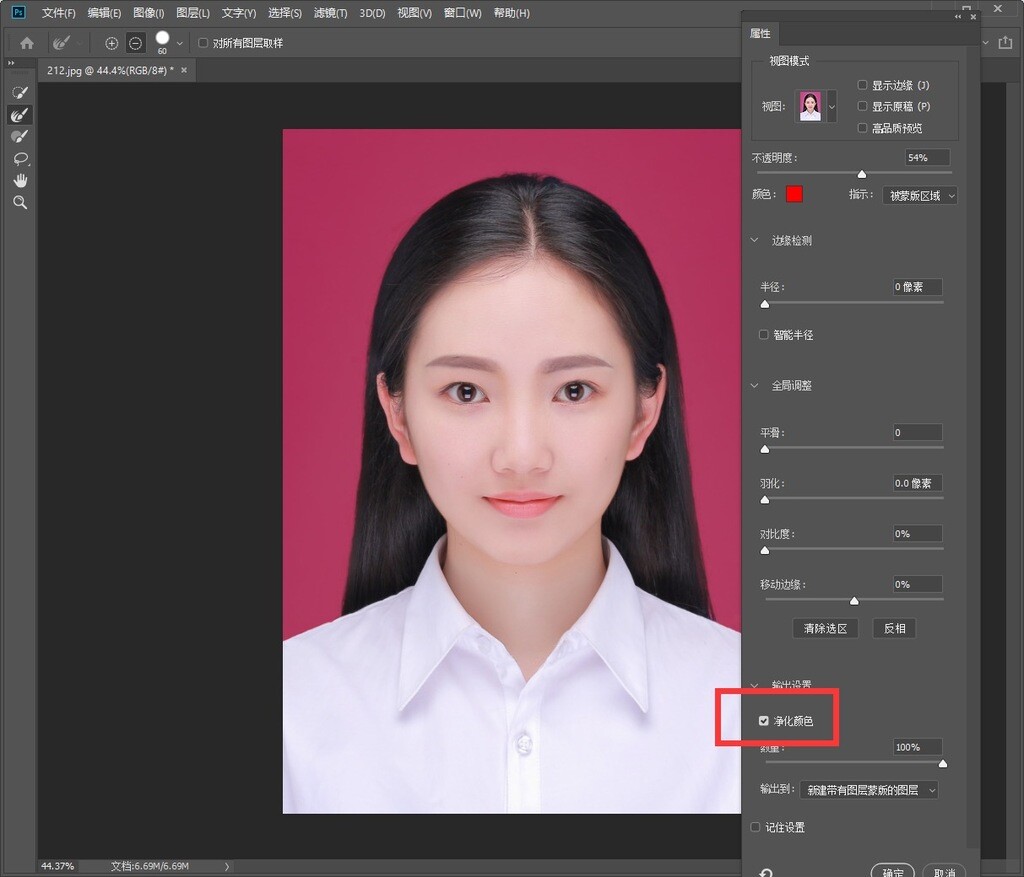
Task: Enable 显示边缘 (J) checkbox
Action: click(863, 86)
